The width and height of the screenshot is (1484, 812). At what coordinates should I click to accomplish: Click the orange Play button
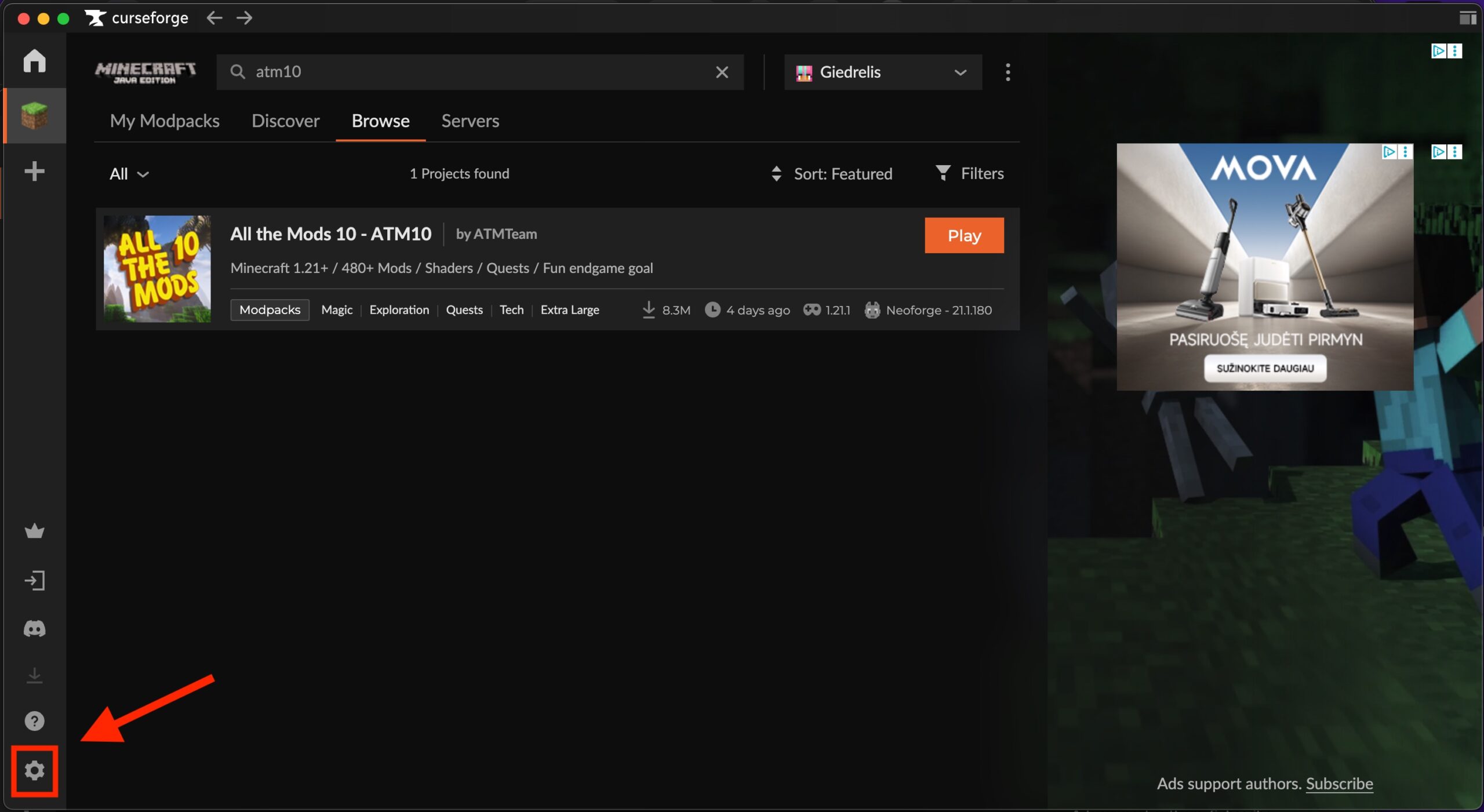pos(964,235)
